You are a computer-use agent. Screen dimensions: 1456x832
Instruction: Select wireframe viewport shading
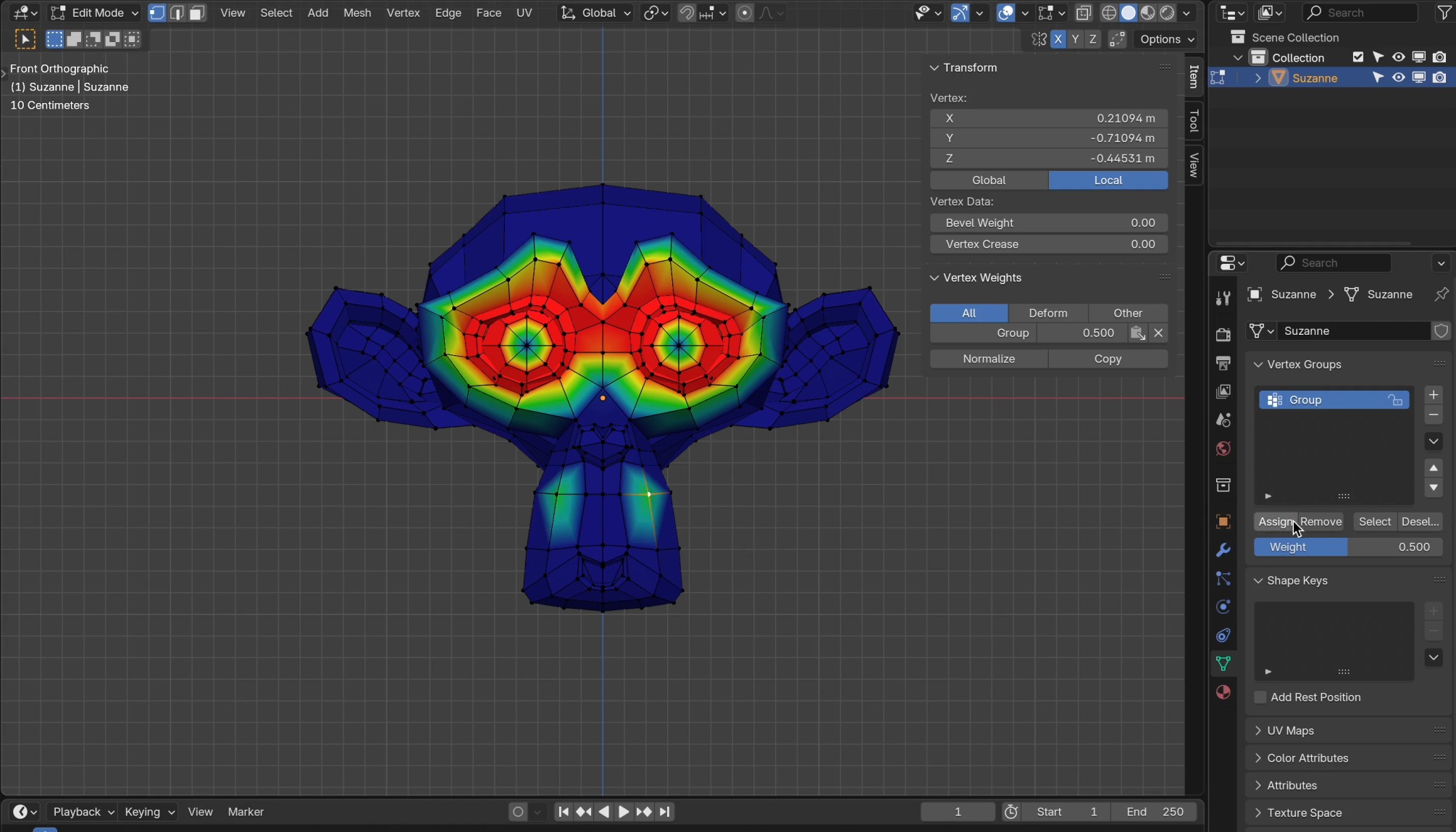coord(1108,12)
